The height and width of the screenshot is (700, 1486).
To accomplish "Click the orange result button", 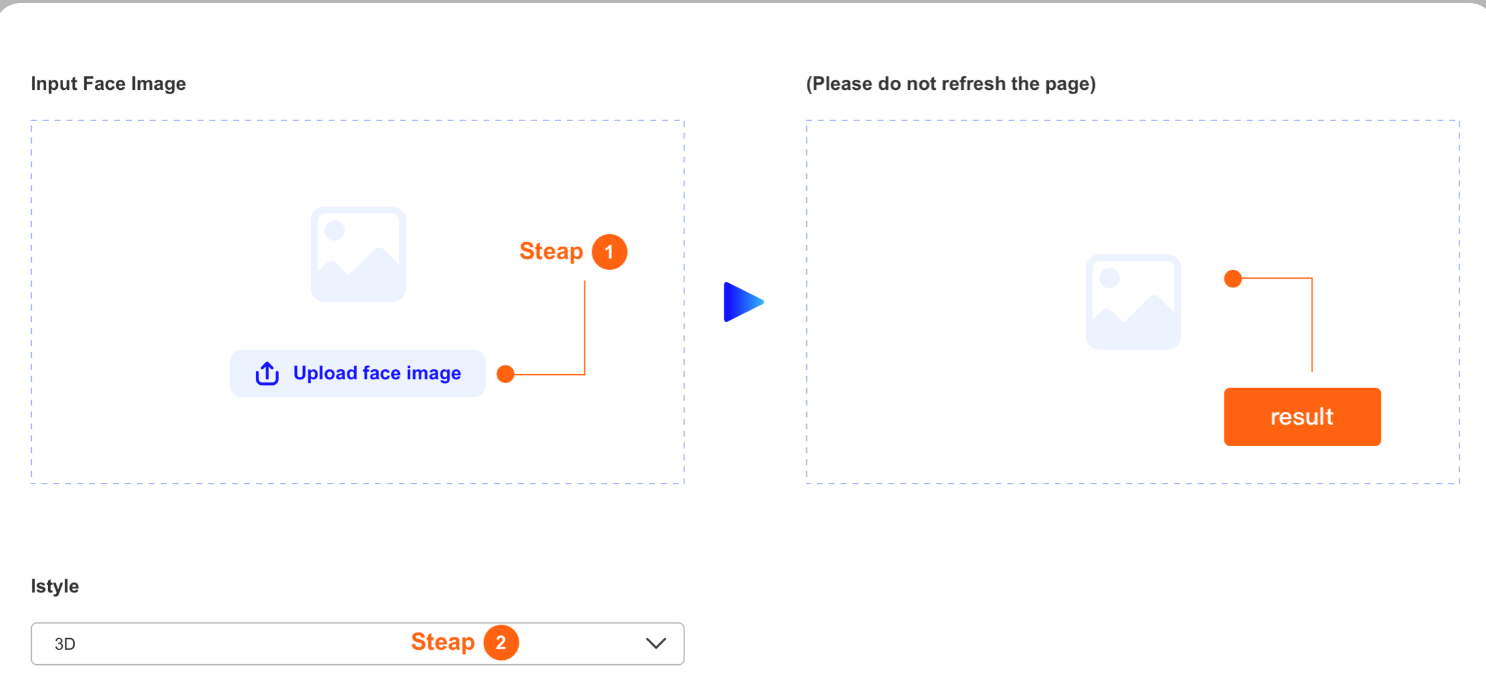I will (x=1302, y=417).
